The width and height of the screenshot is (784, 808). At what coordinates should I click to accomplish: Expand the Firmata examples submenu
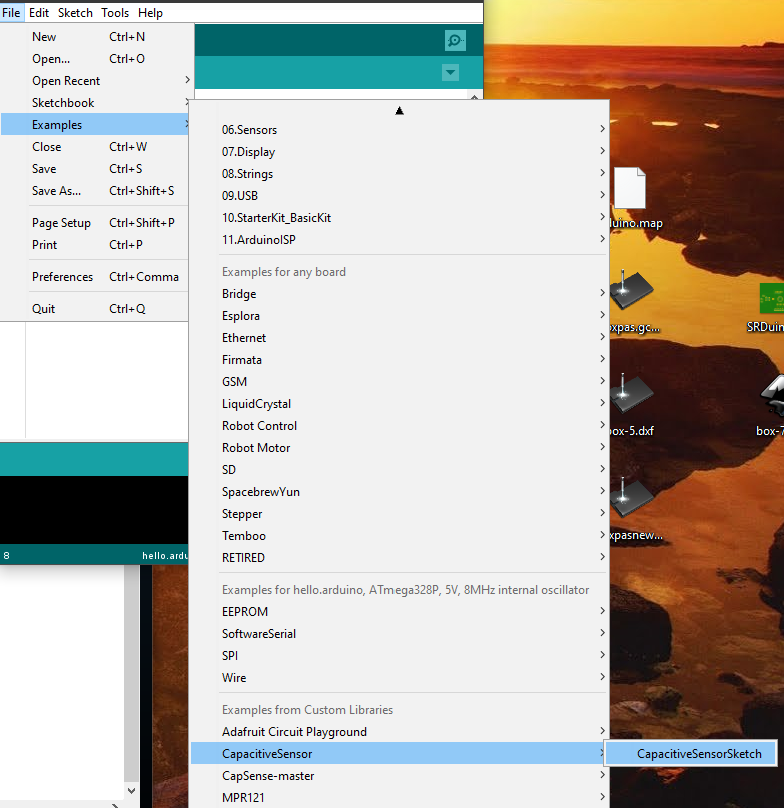click(399, 360)
